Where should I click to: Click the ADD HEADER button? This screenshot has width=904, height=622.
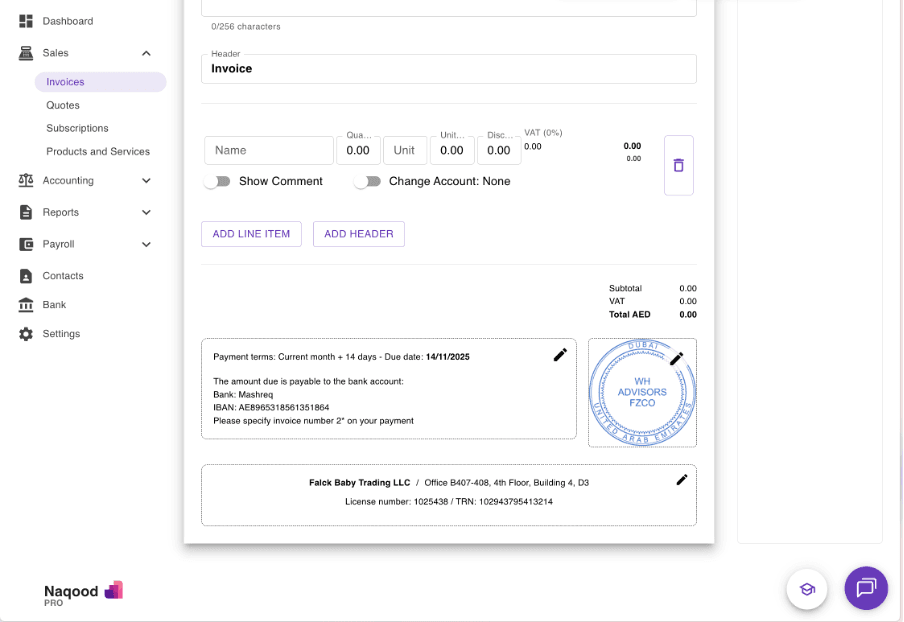pos(359,234)
